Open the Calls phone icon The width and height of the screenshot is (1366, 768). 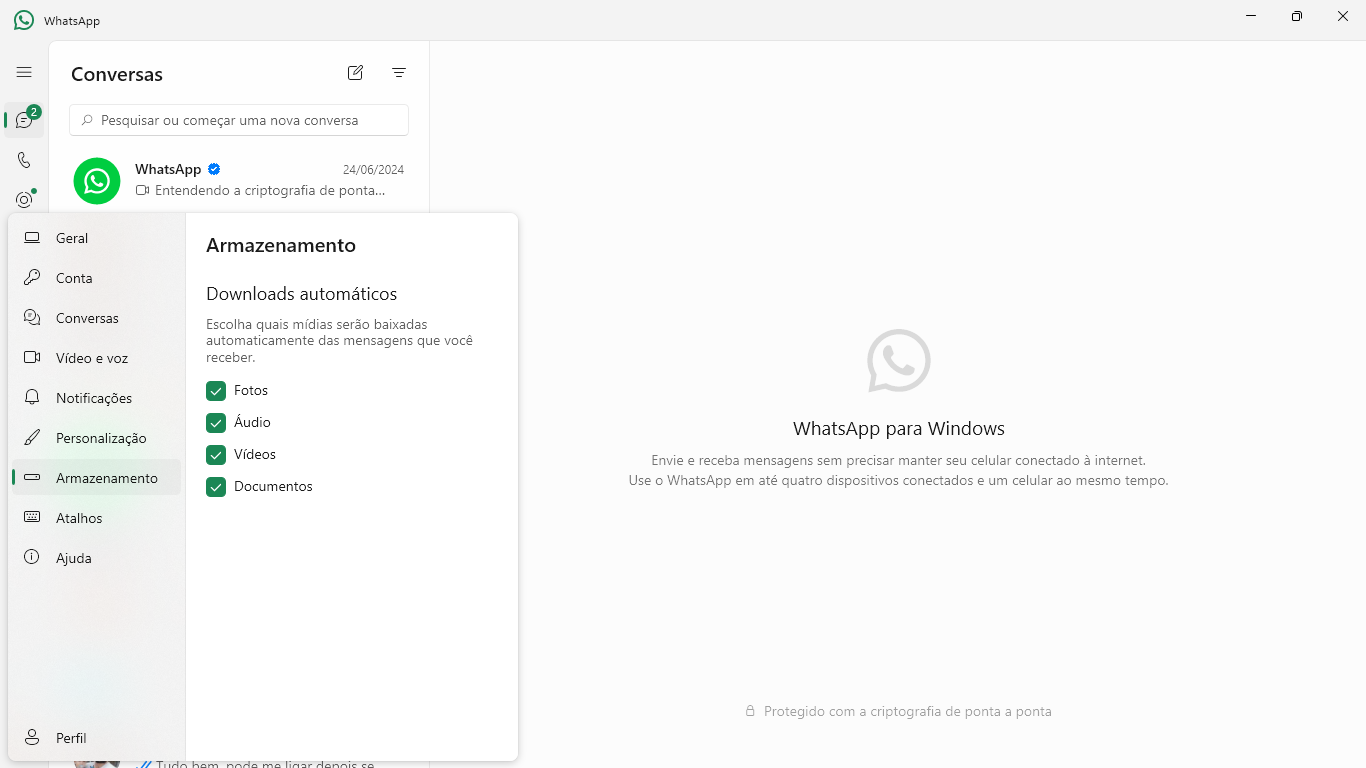click(24, 160)
